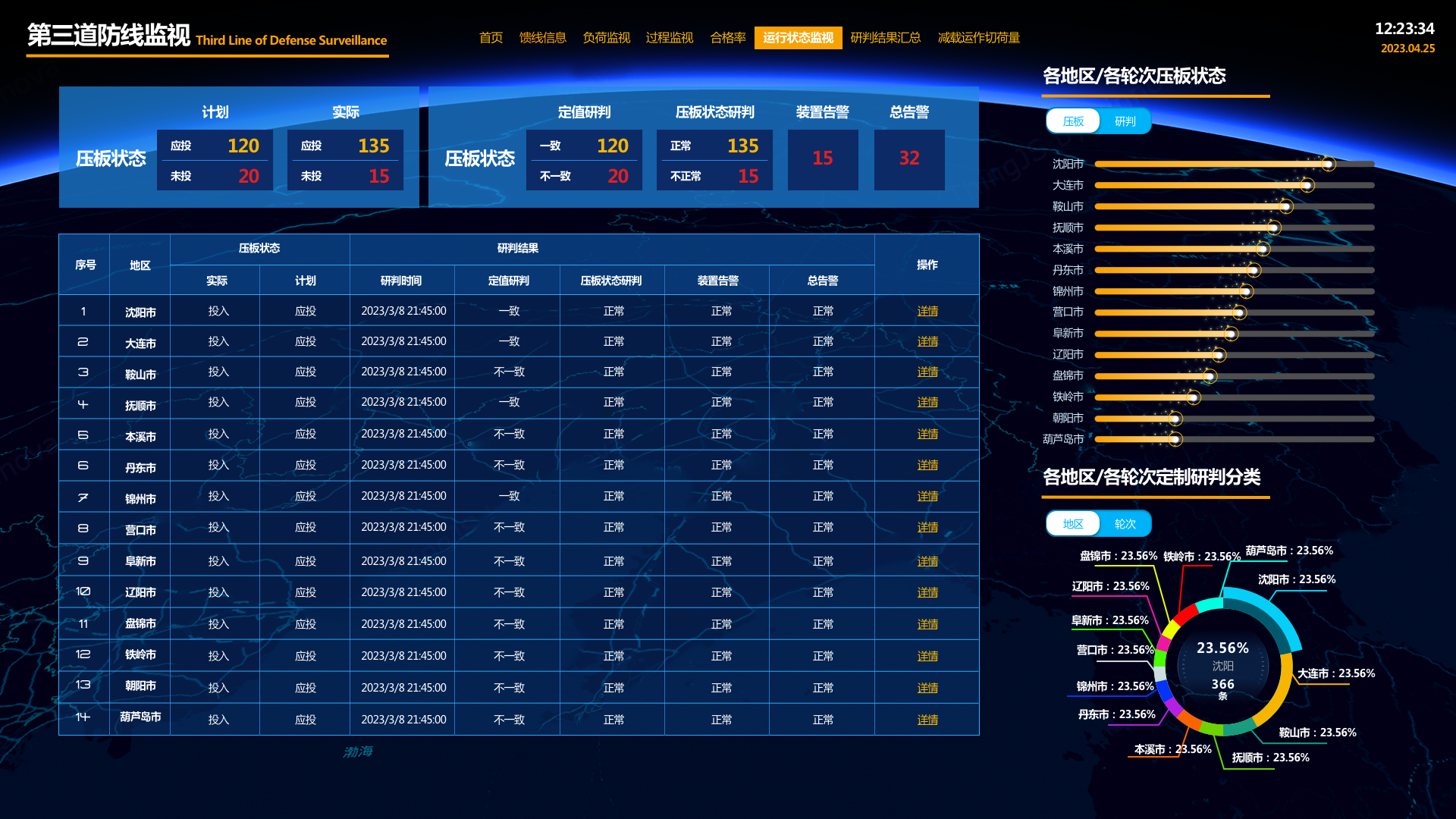Image resolution: width=1456 pixels, height=819 pixels.
Task: Click the 装置告警 count box showing 15
Action: (822, 158)
